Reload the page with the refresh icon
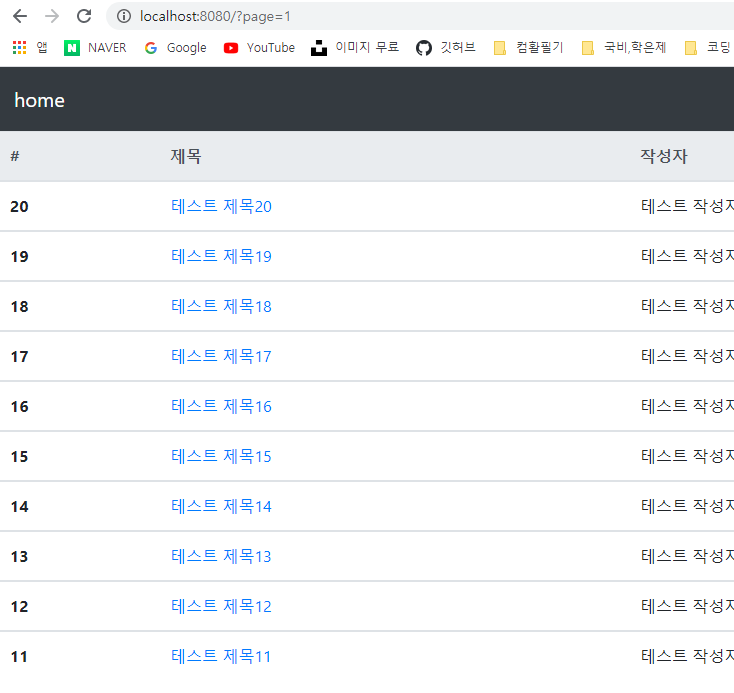Image resolution: width=734 pixels, height=693 pixels. pos(84,16)
